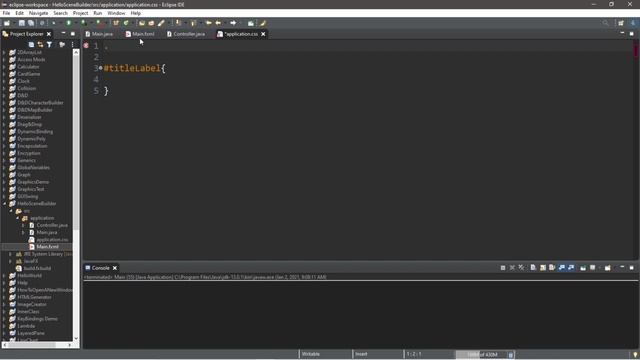Collapse the application package node
This screenshot has width=640, height=360.
(18, 218)
